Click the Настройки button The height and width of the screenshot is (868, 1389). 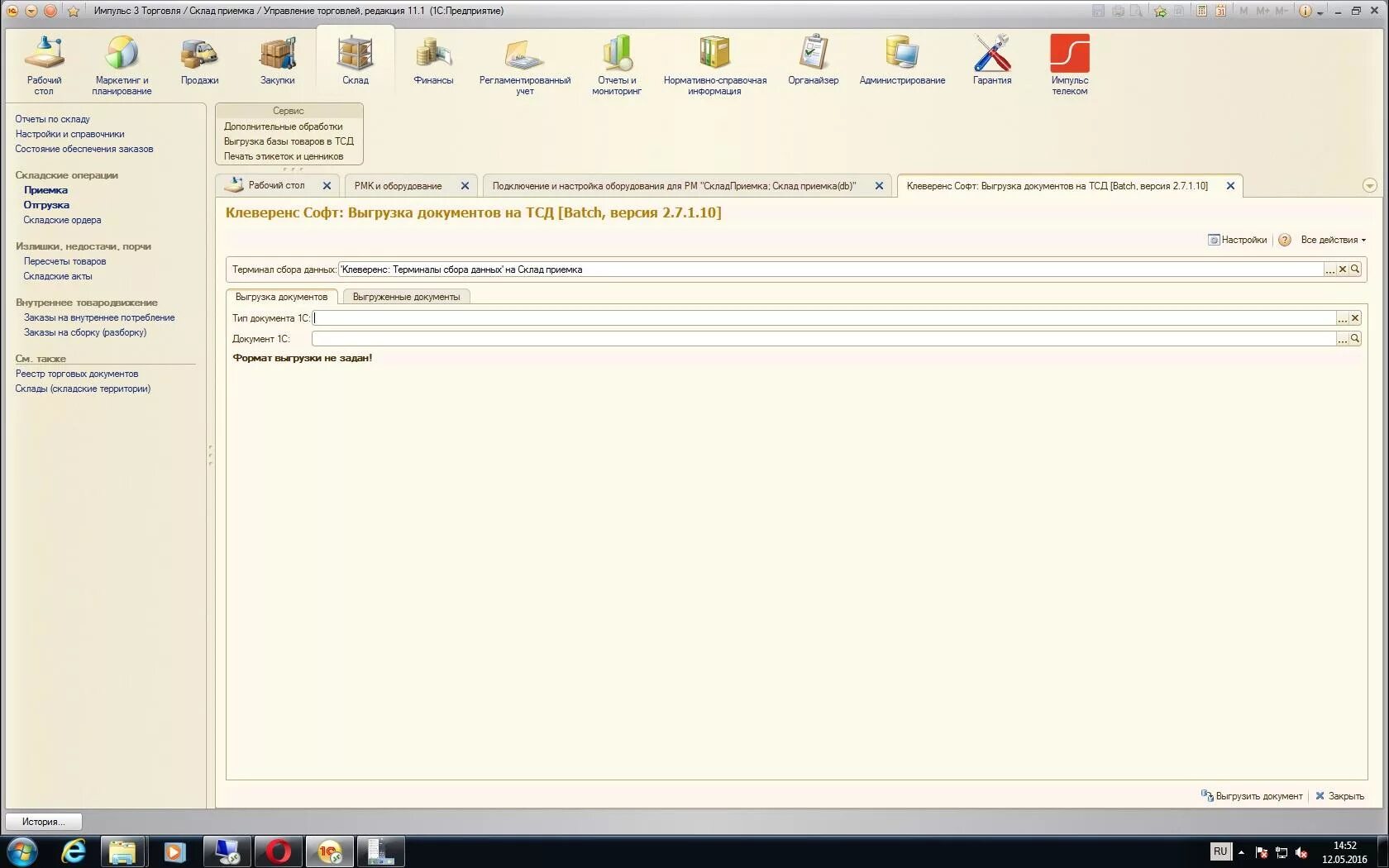pyautogui.click(x=1238, y=240)
